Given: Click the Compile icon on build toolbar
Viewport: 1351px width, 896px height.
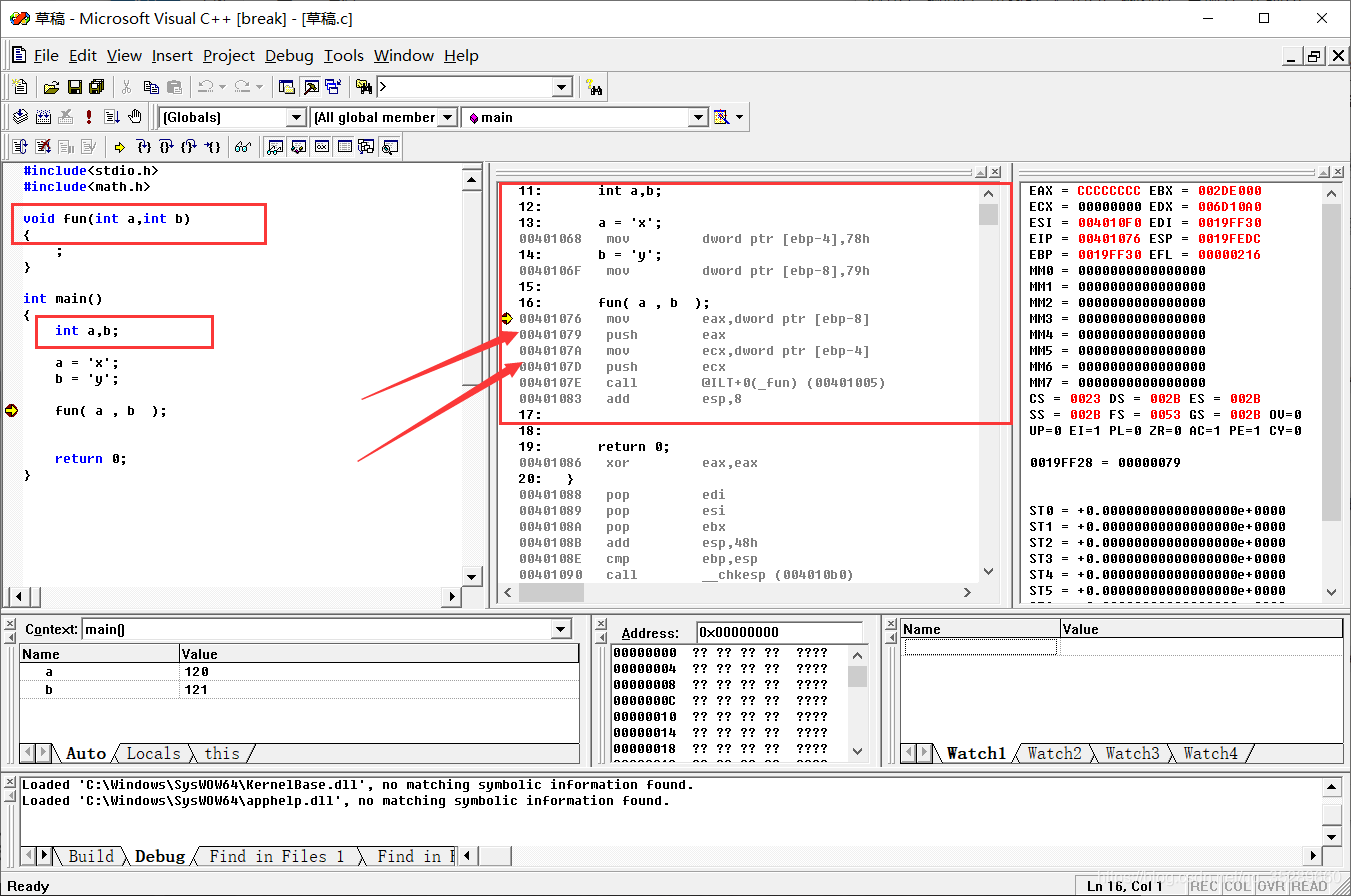Looking at the screenshot, I should 20,117.
